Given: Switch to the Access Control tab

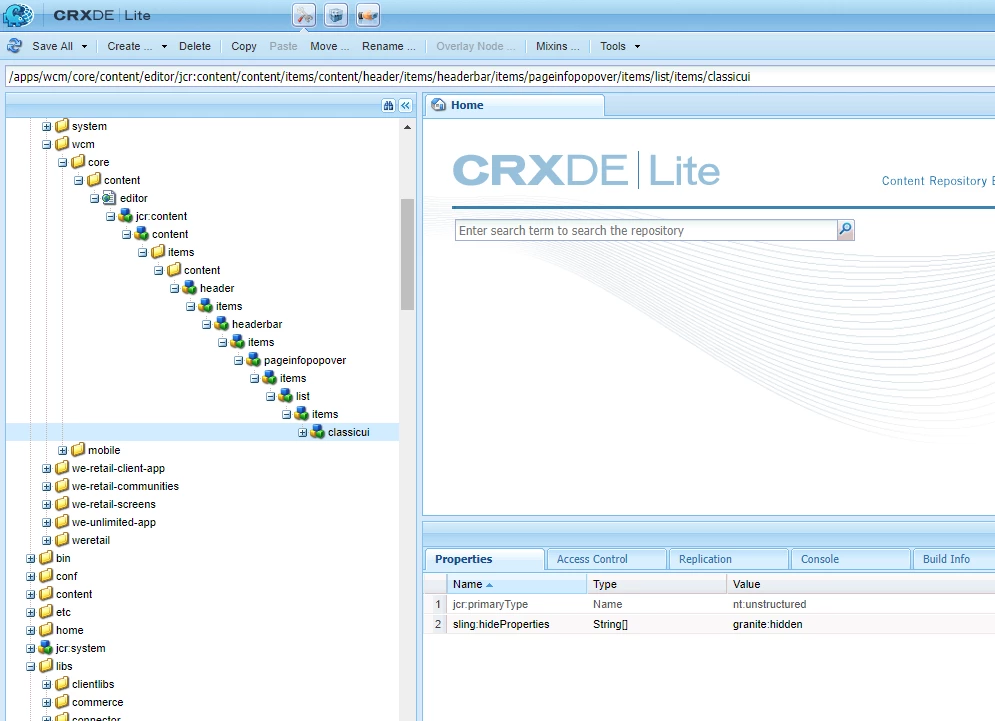Looking at the screenshot, I should (x=606, y=559).
